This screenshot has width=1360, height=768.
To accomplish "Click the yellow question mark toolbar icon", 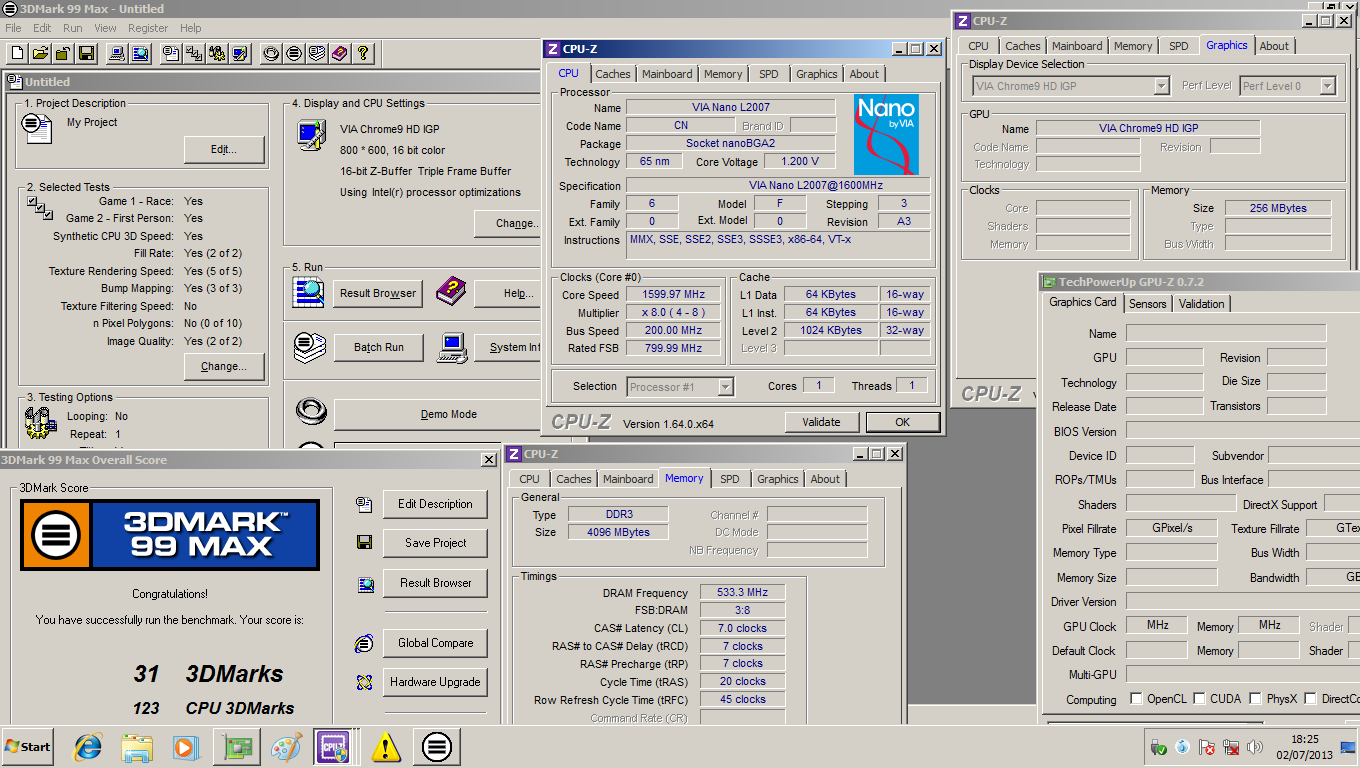I will 363,53.
